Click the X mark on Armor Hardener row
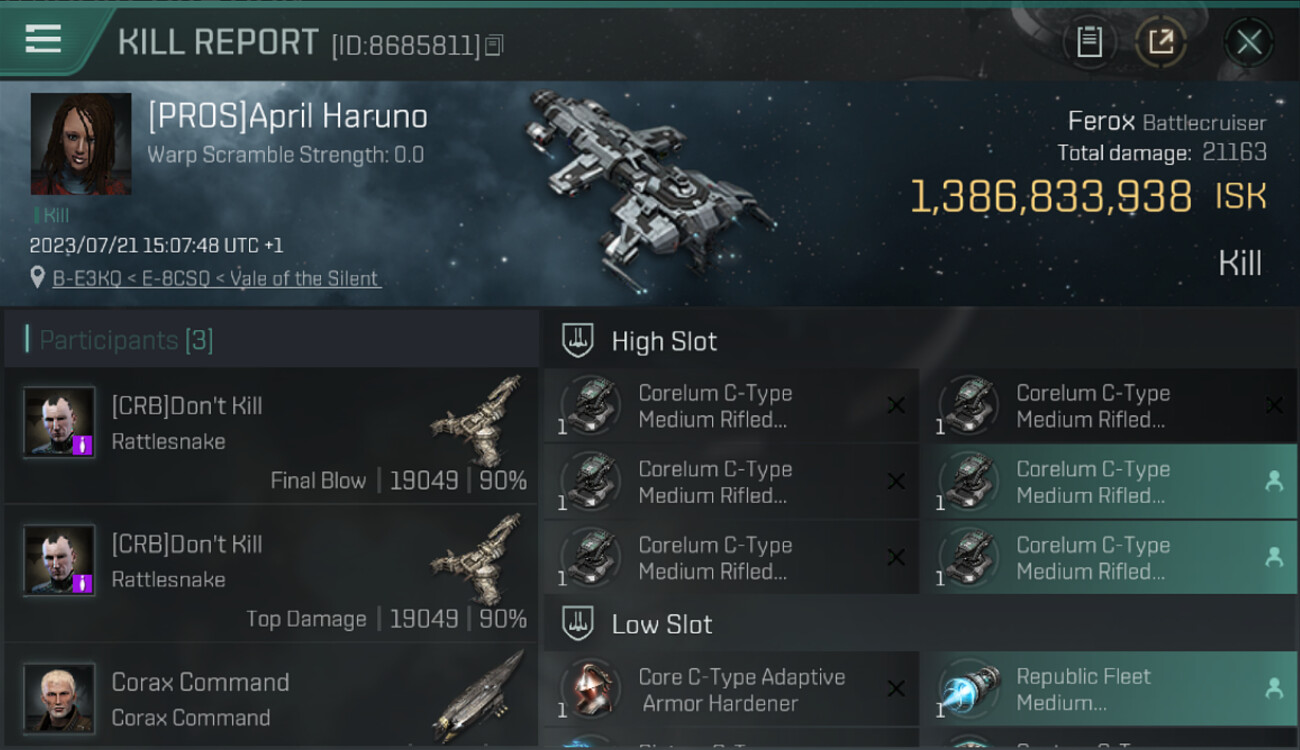This screenshot has height=750, width=1300. click(896, 688)
